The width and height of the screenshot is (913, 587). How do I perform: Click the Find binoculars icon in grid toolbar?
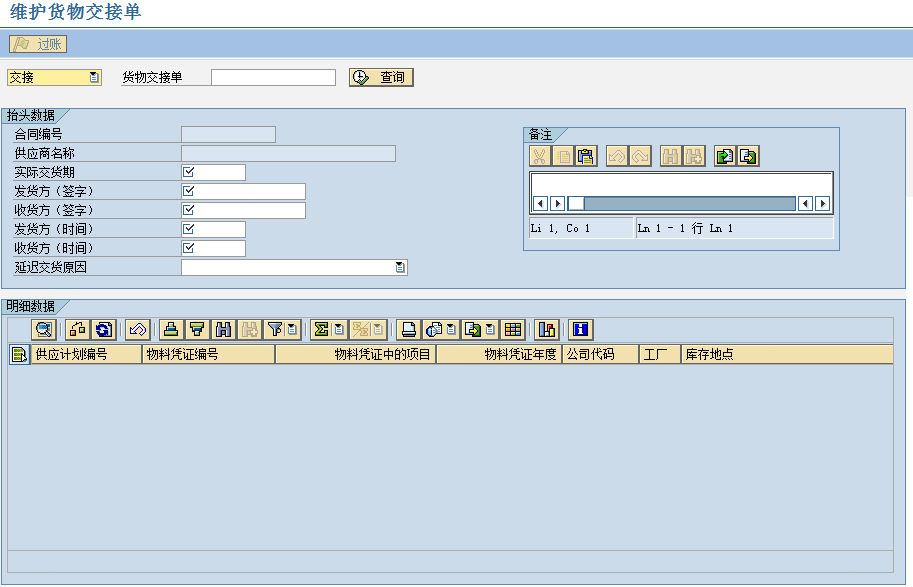click(x=223, y=329)
